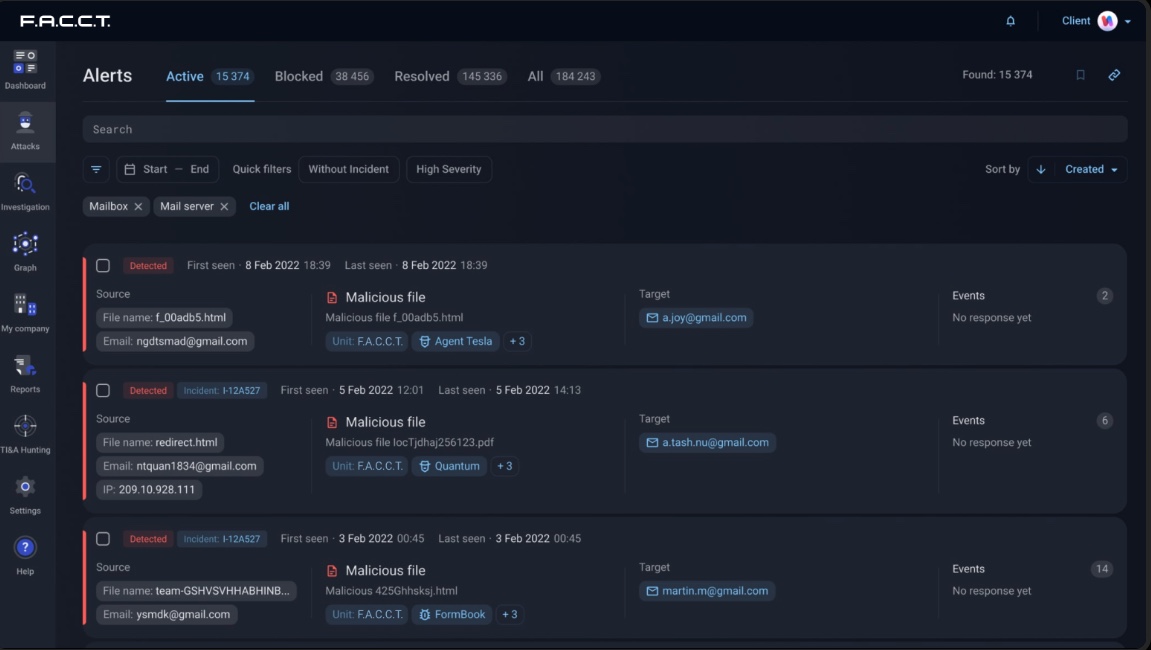Expand the +3 tags next to Agent Tesla

pos(517,341)
